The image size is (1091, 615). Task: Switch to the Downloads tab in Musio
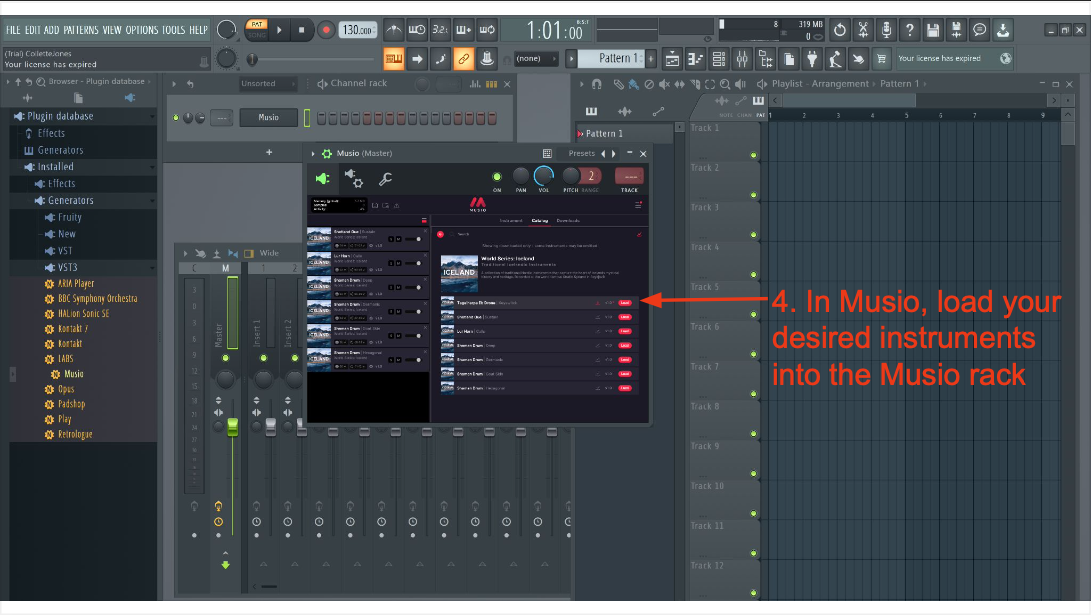coord(568,220)
